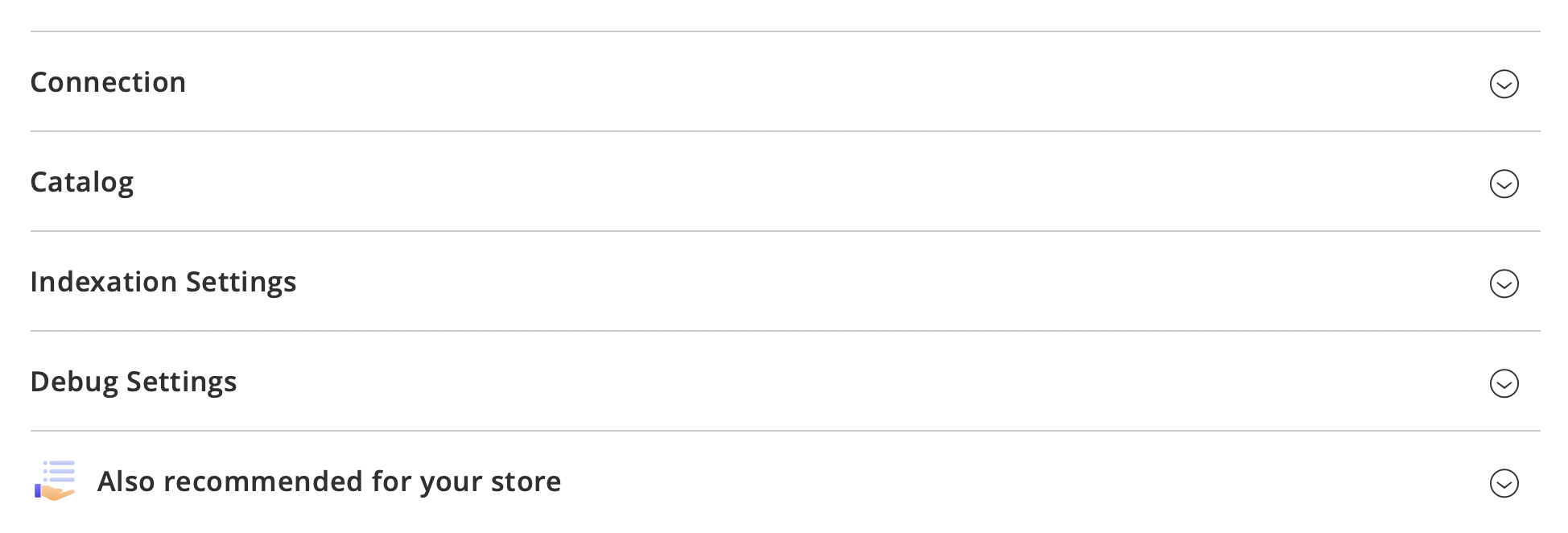This screenshot has height=533, width=1568.
Task: Select 'Also recommended for your store' text
Action: click(x=329, y=481)
